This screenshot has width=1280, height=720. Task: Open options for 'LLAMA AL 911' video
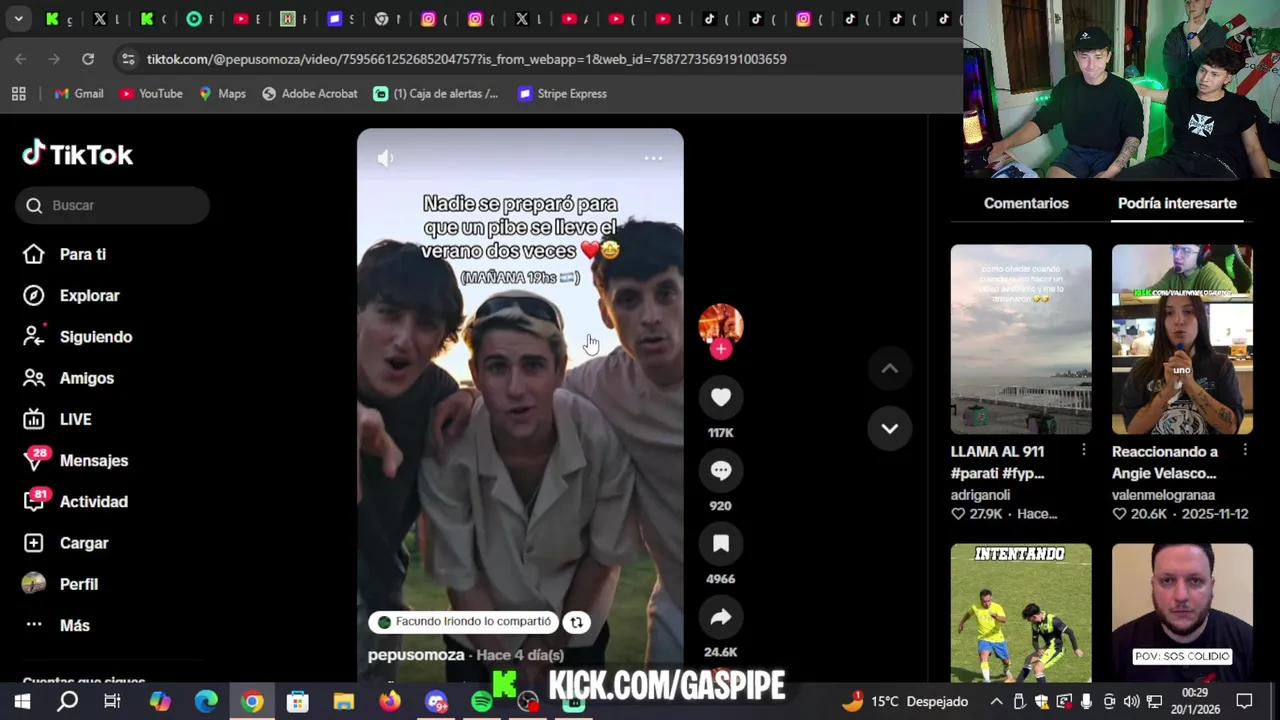coord(1083,451)
